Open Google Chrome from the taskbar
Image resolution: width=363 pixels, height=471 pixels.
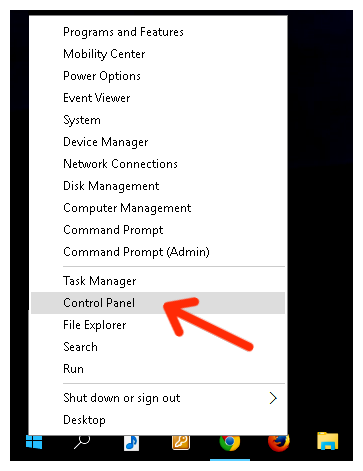tap(230, 443)
